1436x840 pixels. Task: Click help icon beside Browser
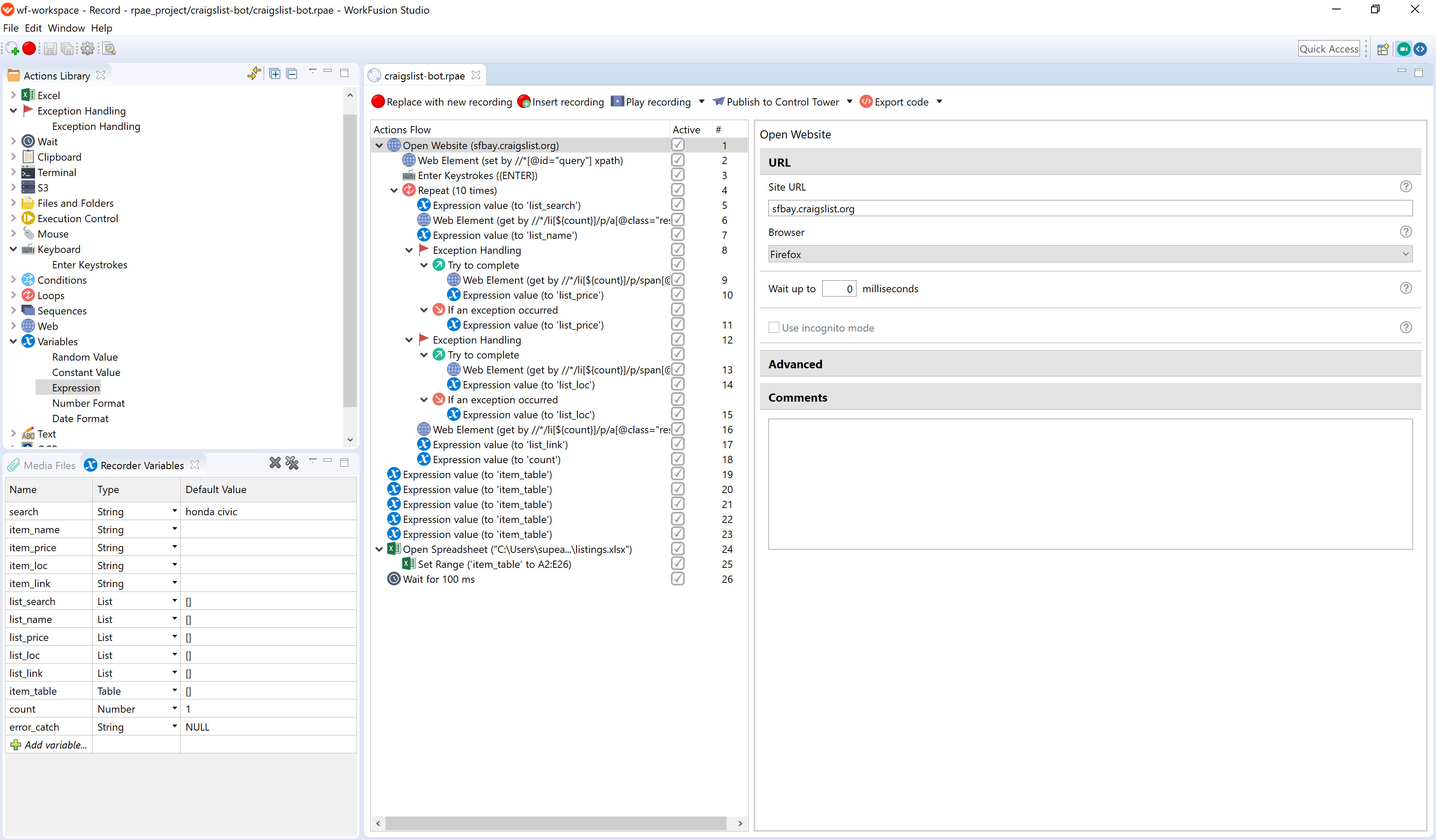point(1406,232)
